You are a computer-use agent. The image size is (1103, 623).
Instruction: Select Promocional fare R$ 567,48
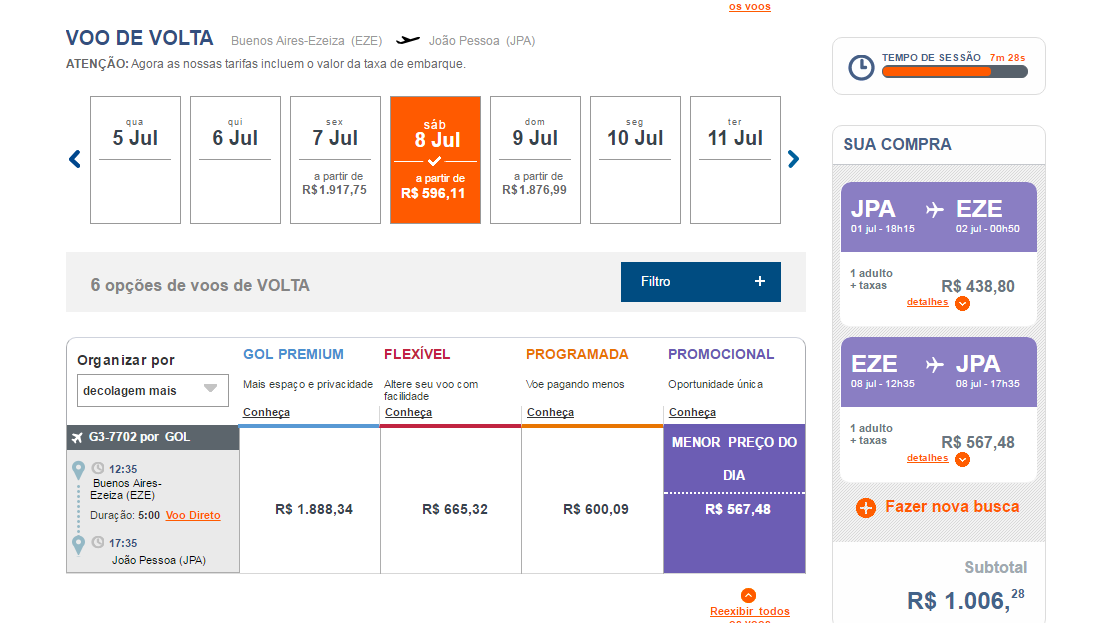(x=738, y=510)
